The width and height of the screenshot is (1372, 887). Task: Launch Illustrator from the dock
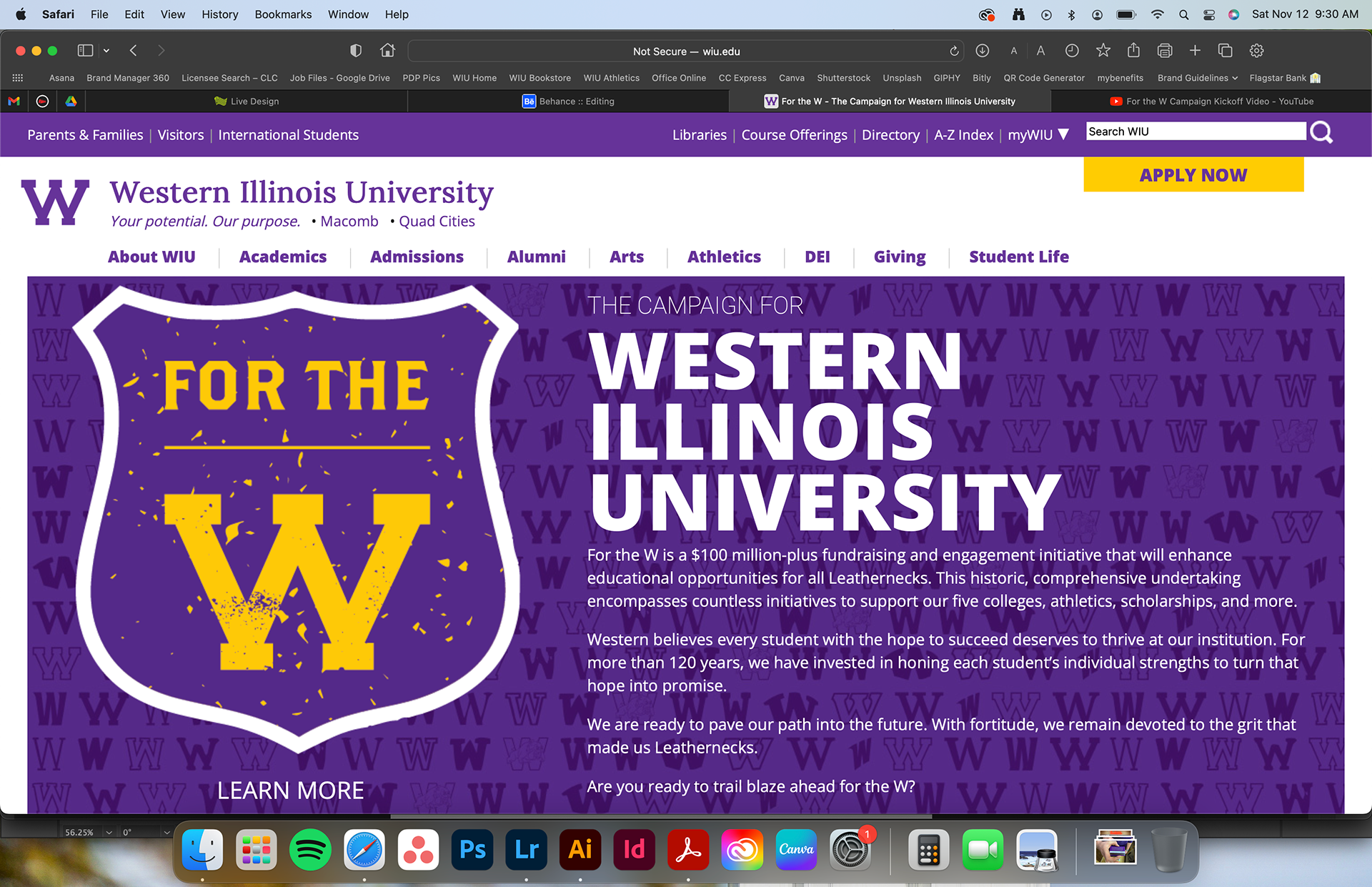pyautogui.click(x=580, y=850)
